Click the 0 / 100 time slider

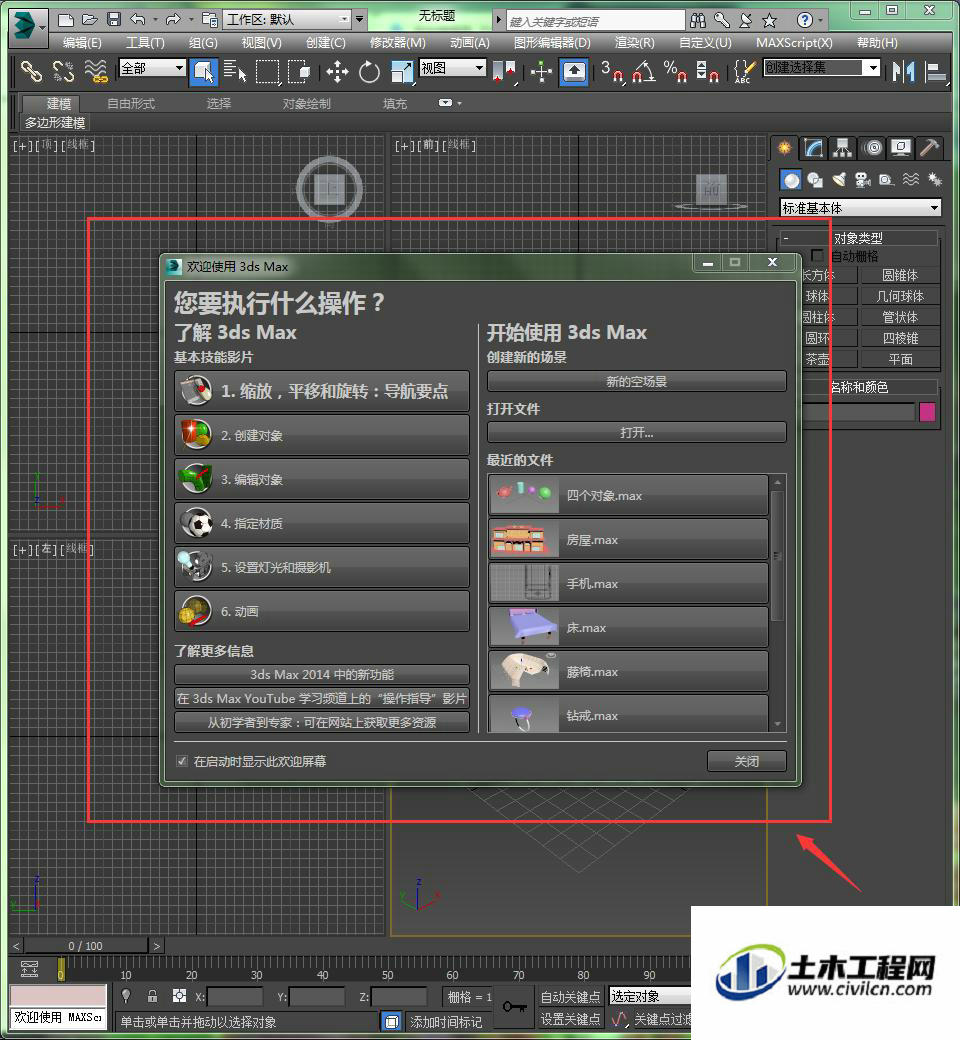click(86, 946)
